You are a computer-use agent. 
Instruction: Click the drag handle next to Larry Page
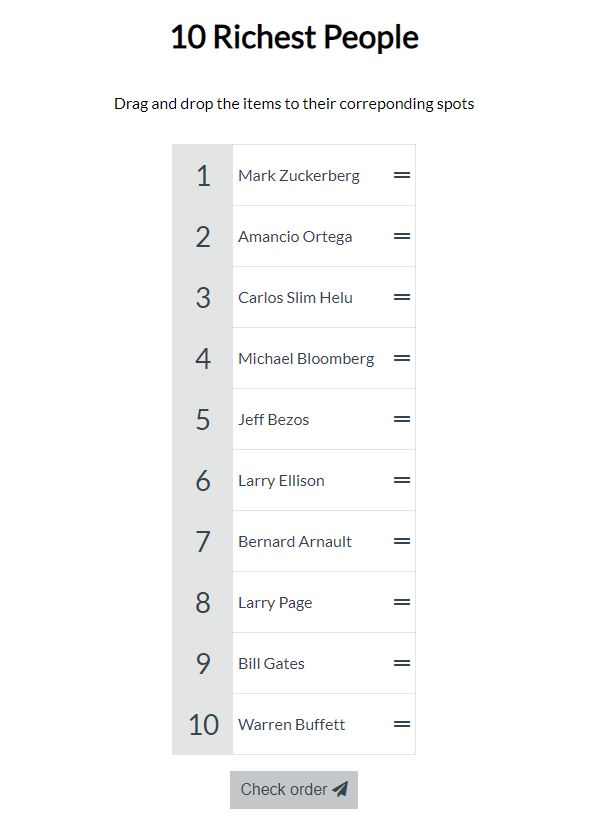[402, 602]
